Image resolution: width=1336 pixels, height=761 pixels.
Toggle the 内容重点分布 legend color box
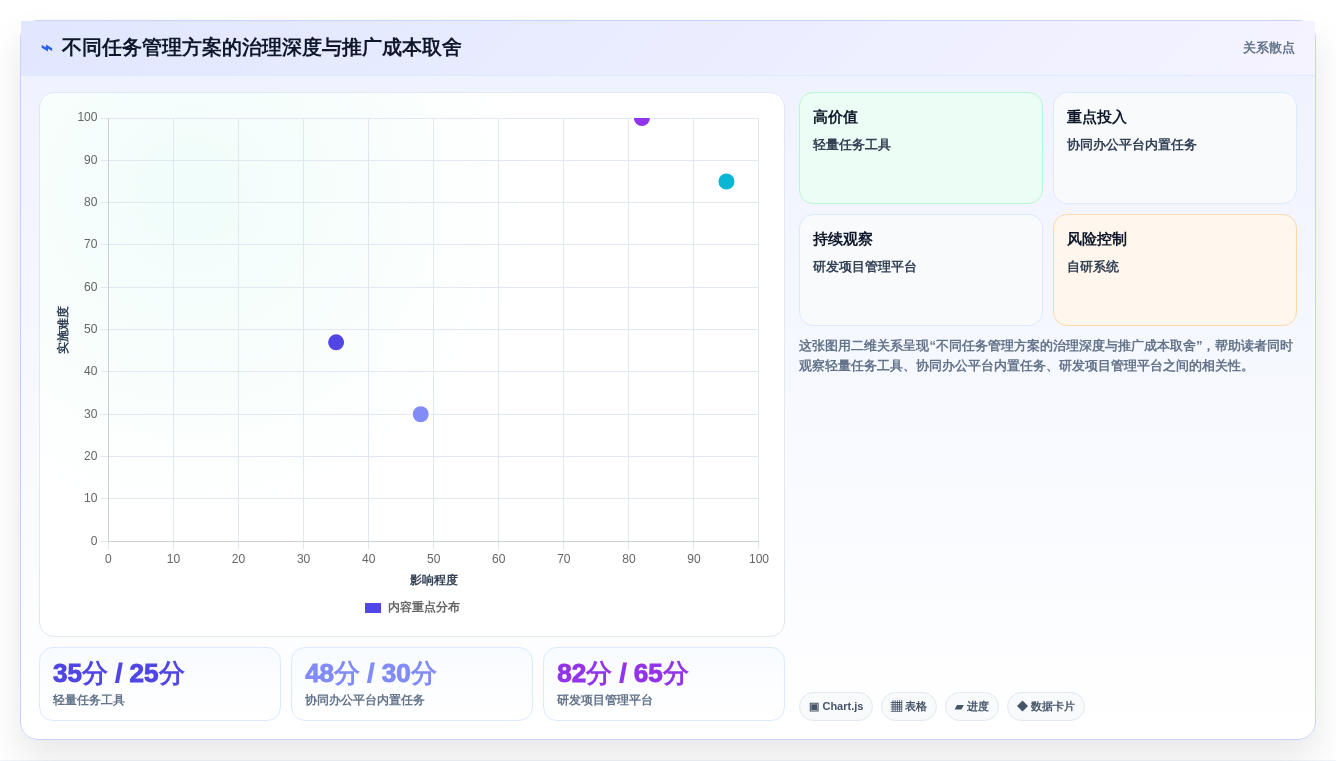point(373,608)
